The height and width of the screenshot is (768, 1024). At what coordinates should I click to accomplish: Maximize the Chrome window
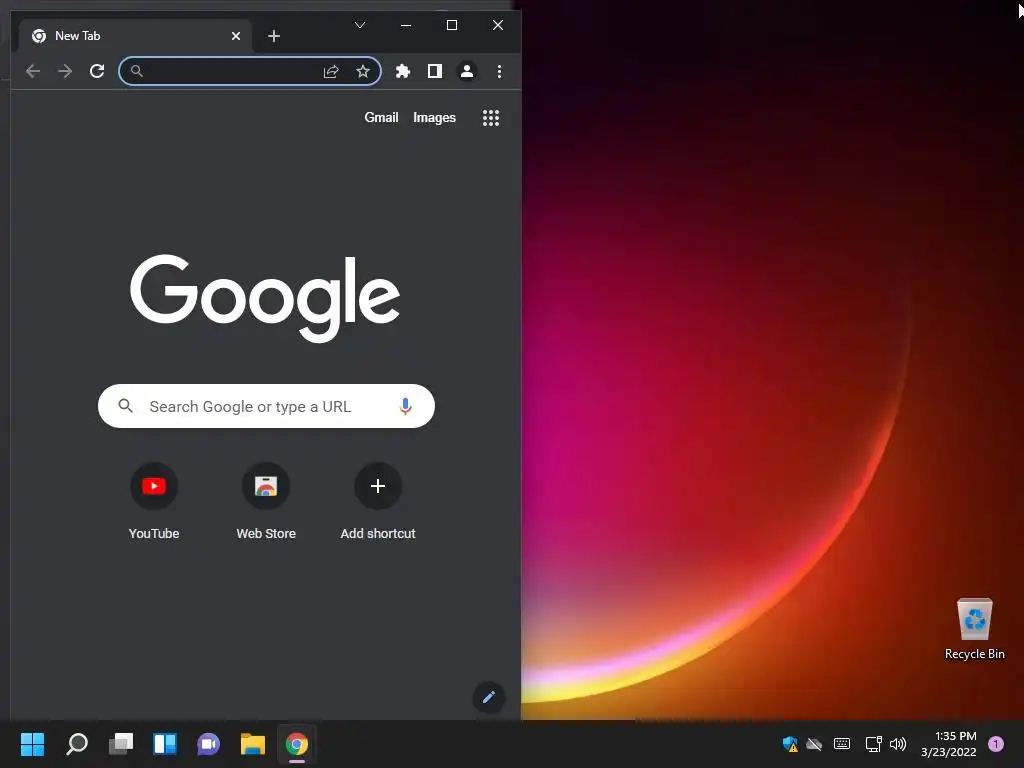[452, 25]
